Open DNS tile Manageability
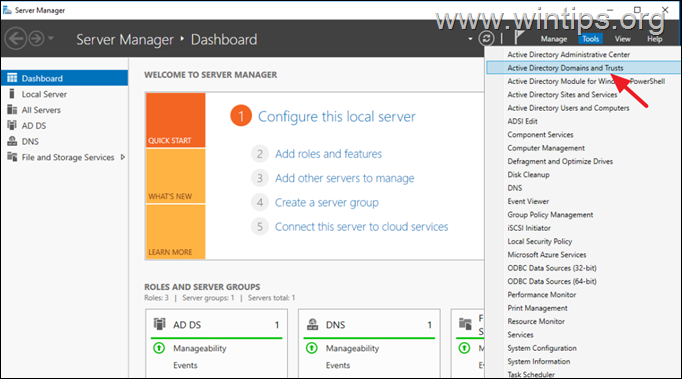The image size is (682, 379). coord(352,348)
